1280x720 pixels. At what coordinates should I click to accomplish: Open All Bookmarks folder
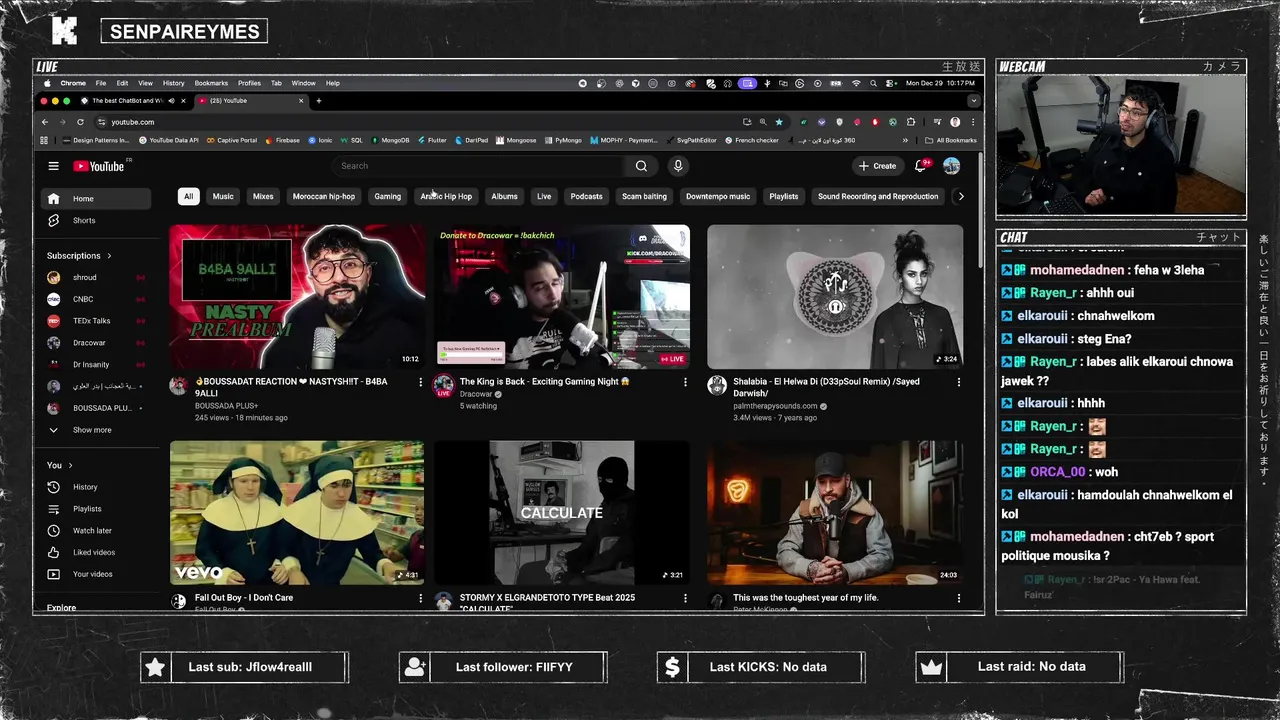pyautogui.click(x=950, y=140)
